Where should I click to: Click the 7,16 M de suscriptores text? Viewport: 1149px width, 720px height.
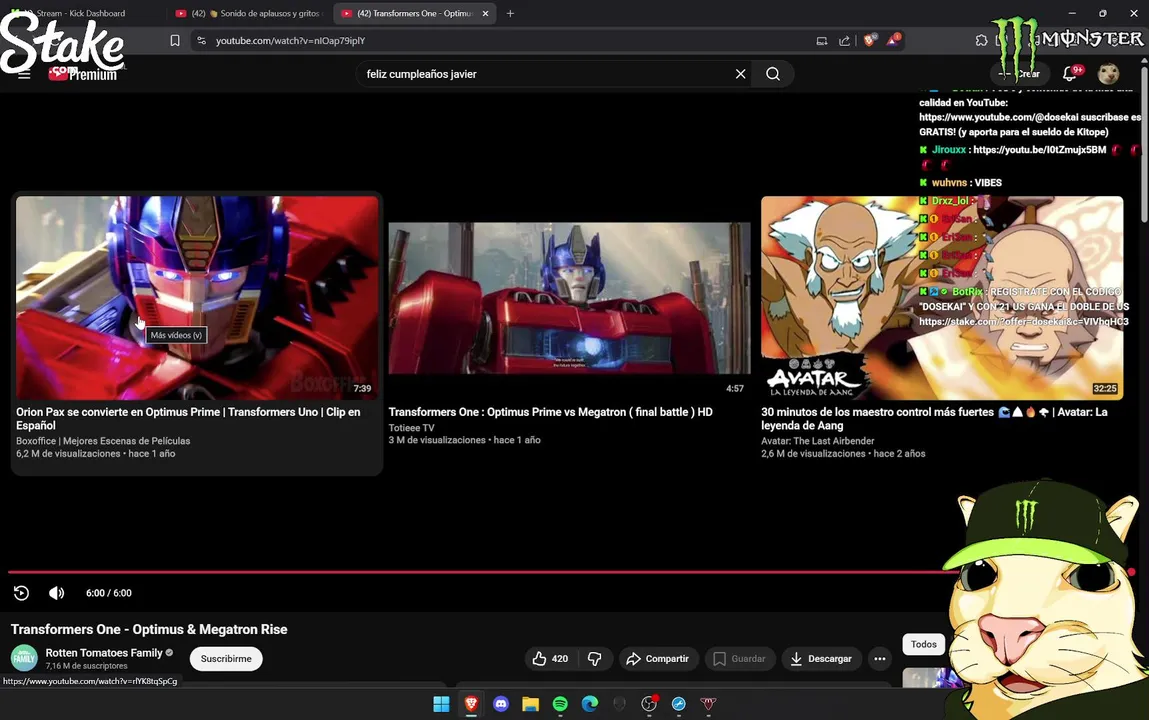click(86, 666)
